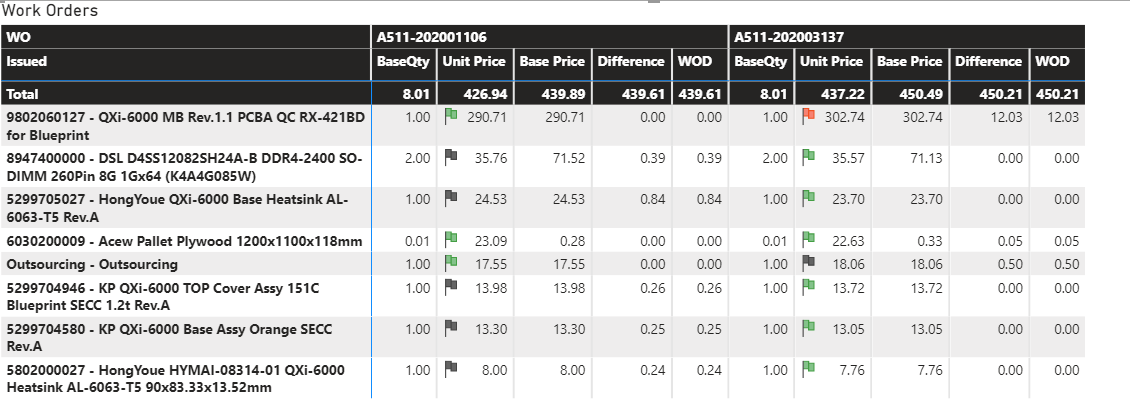Click Base Price cell 0.33 for pallet
Screen dimensions: 1130x415
coord(930,241)
